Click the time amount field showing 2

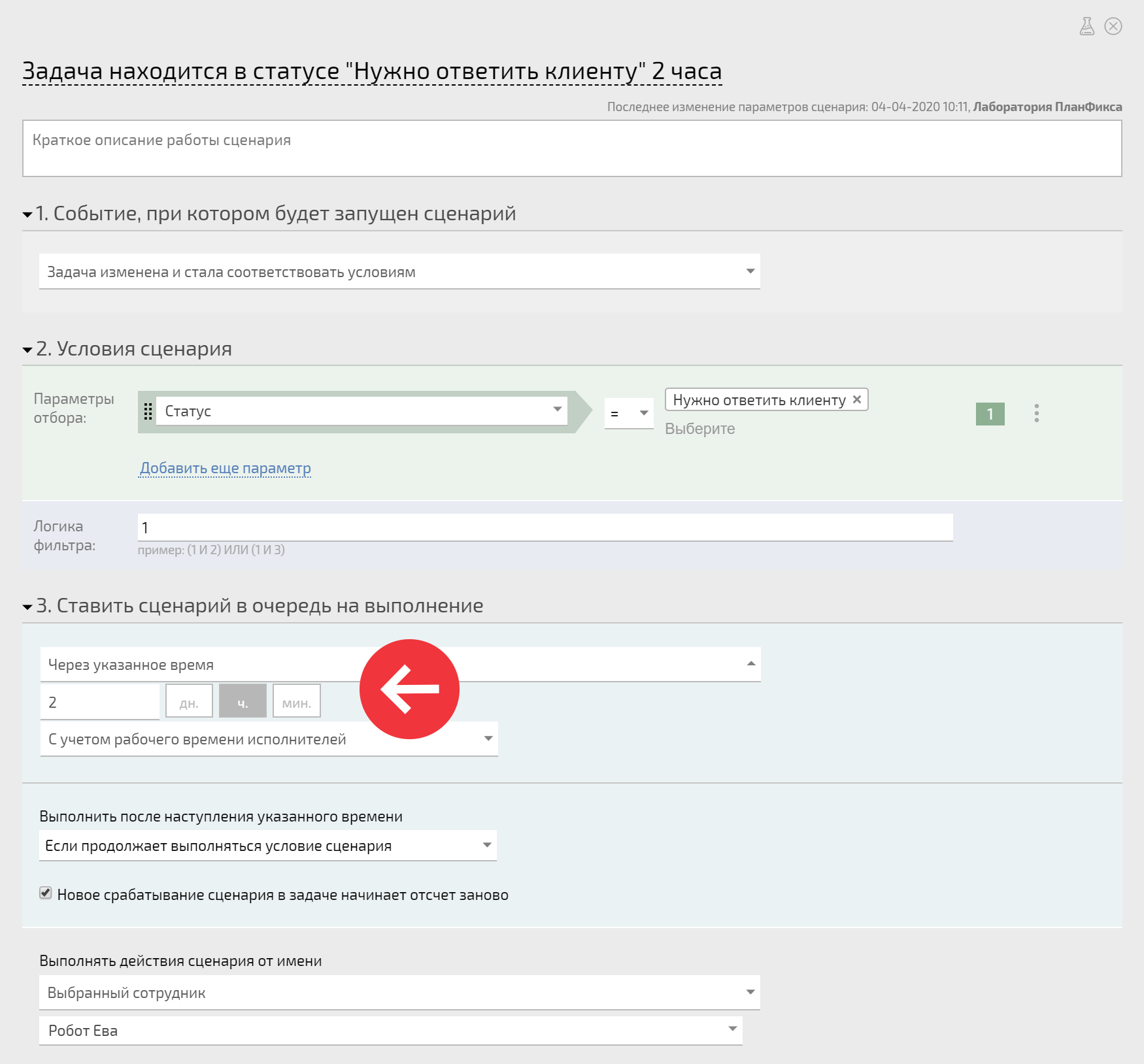click(x=100, y=702)
